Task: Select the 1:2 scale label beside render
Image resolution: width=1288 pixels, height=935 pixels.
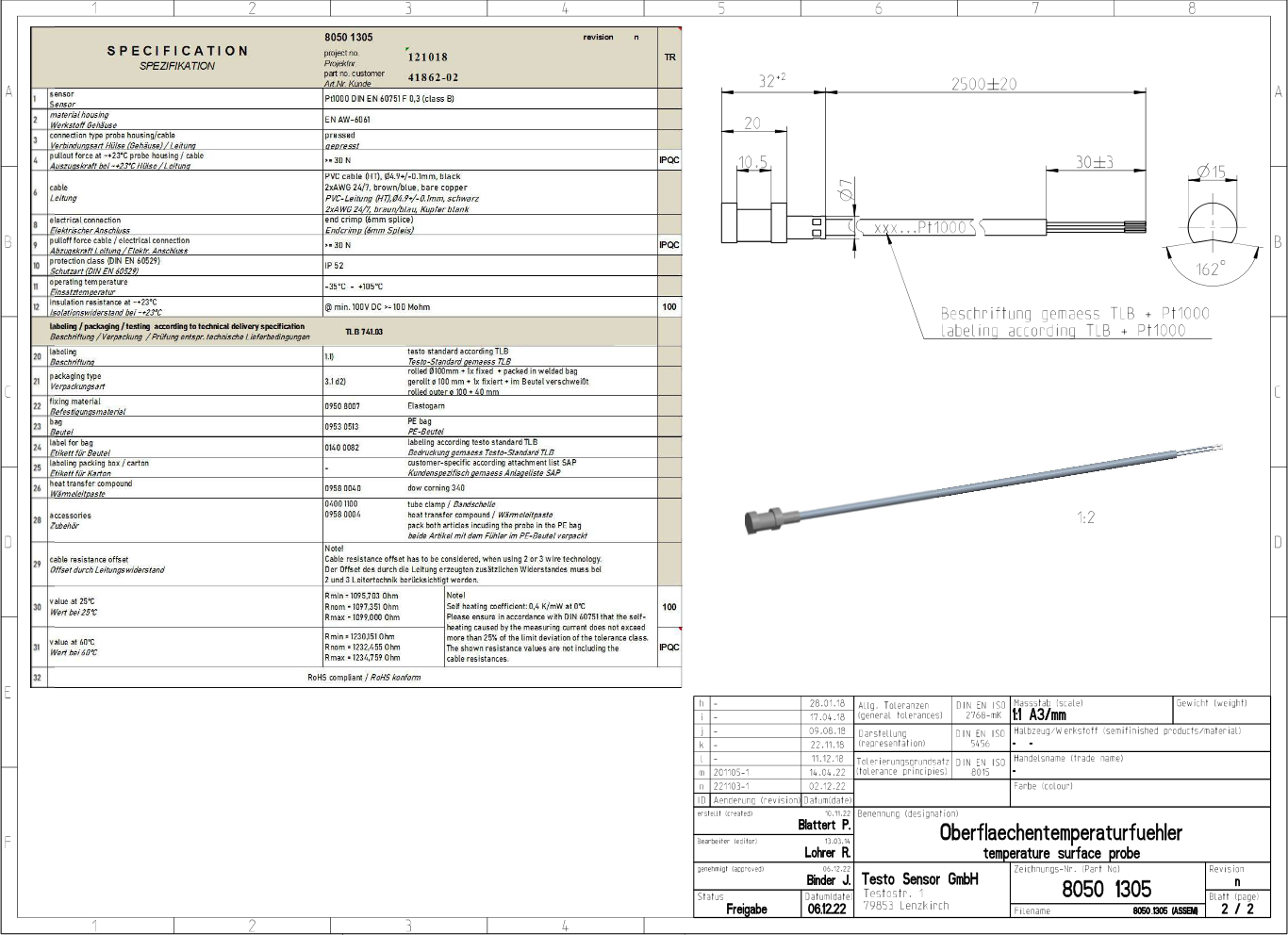Action: pyautogui.click(x=1085, y=517)
